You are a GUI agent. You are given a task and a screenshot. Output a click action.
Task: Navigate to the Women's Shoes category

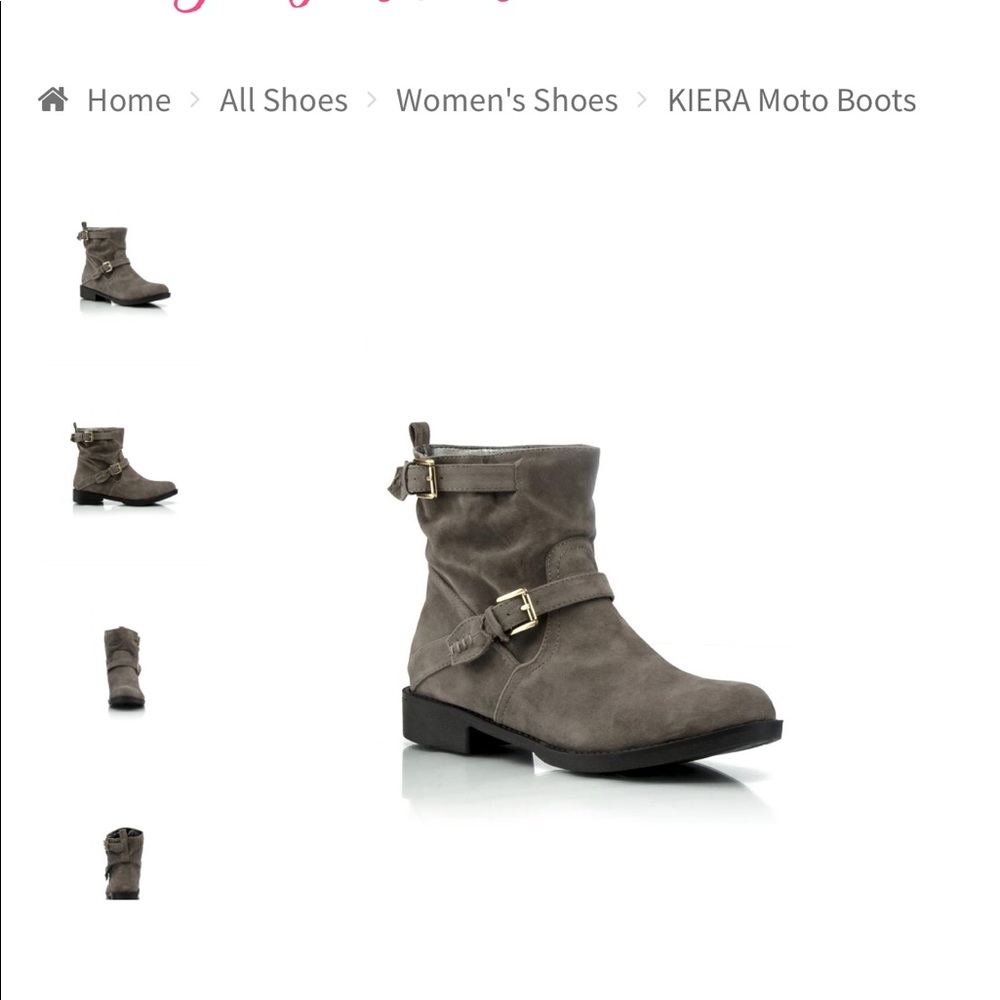click(x=507, y=101)
